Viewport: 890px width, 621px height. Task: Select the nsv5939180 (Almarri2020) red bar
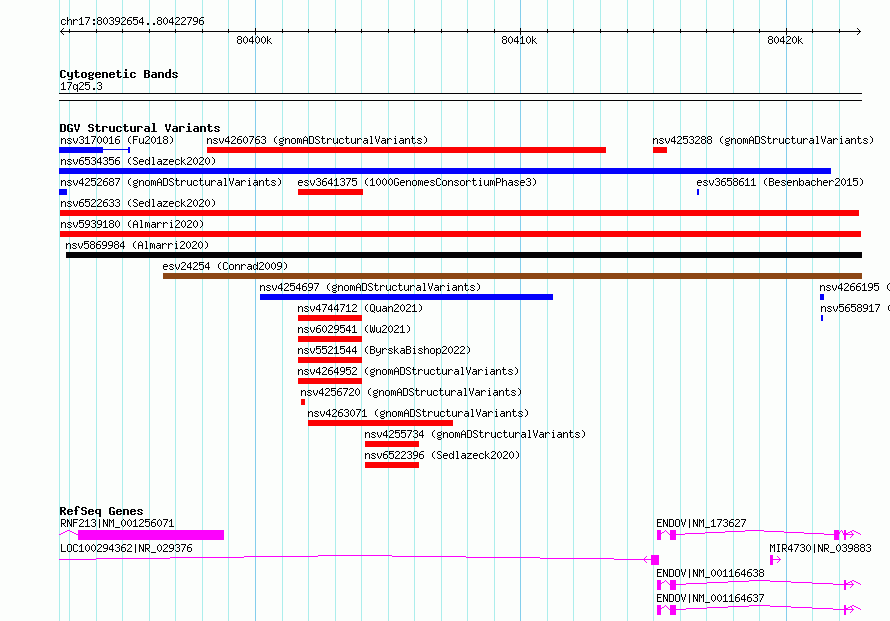tap(460, 234)
